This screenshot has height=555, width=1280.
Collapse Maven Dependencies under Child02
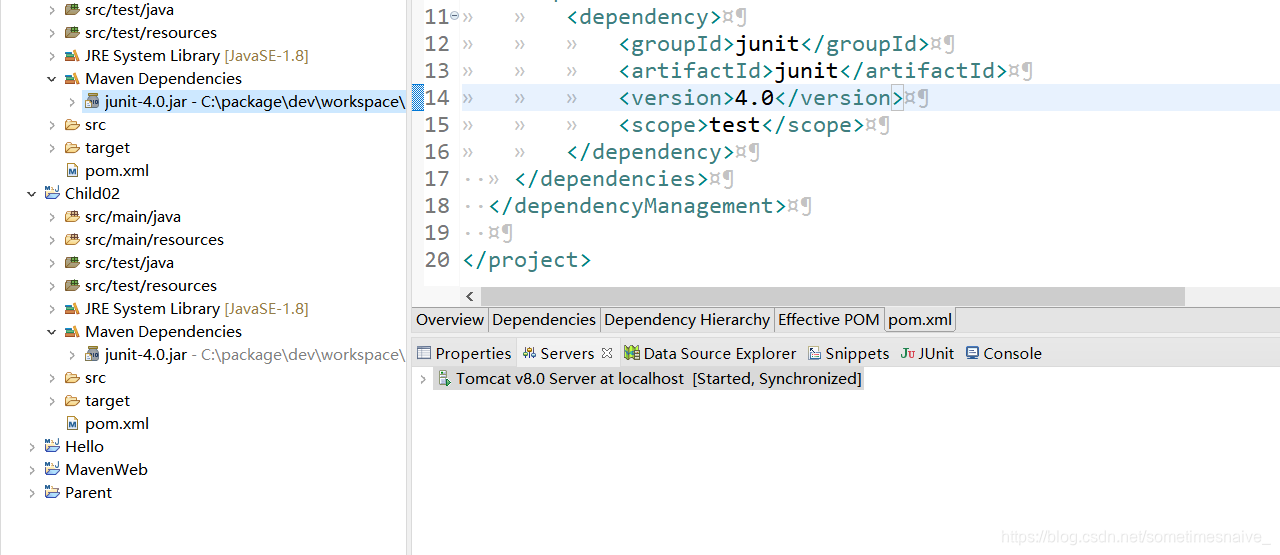pos(52,331)
